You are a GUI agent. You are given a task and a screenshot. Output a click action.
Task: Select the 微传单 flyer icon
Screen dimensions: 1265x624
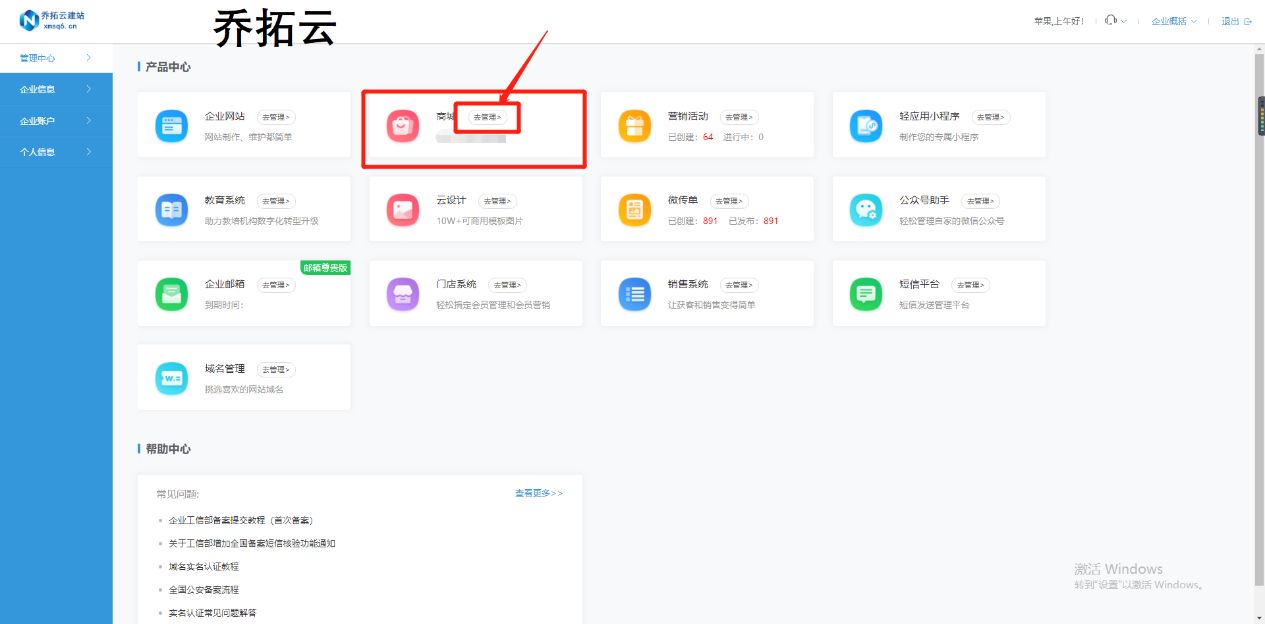(635, 209)
